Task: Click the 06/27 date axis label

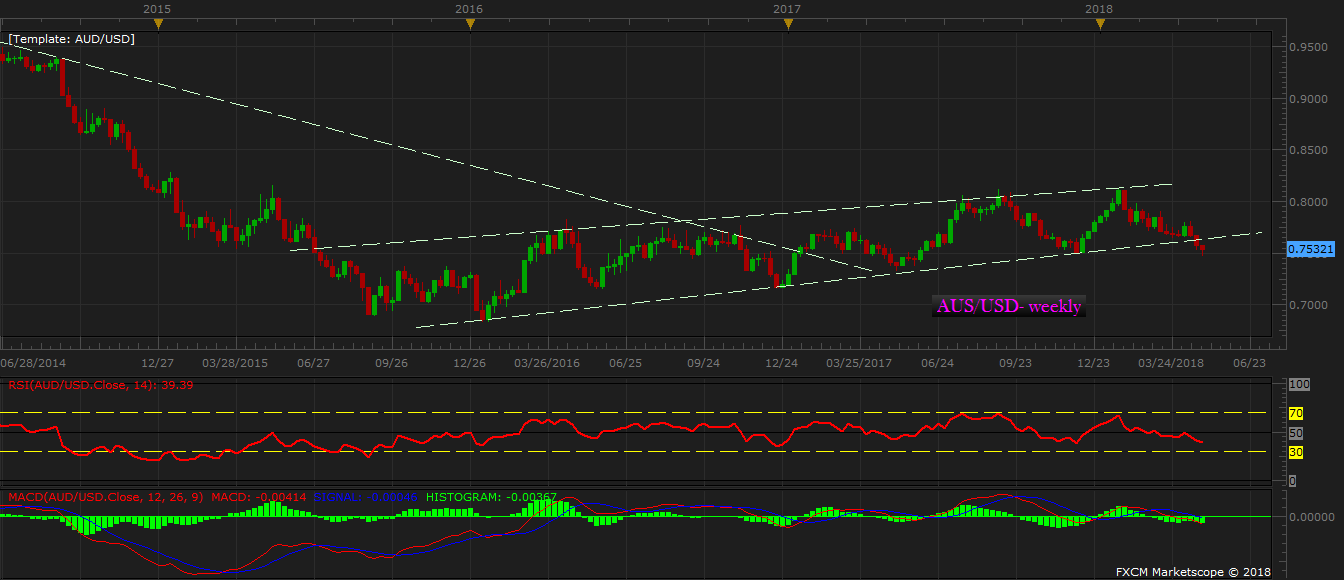Action: coord(314,363)
